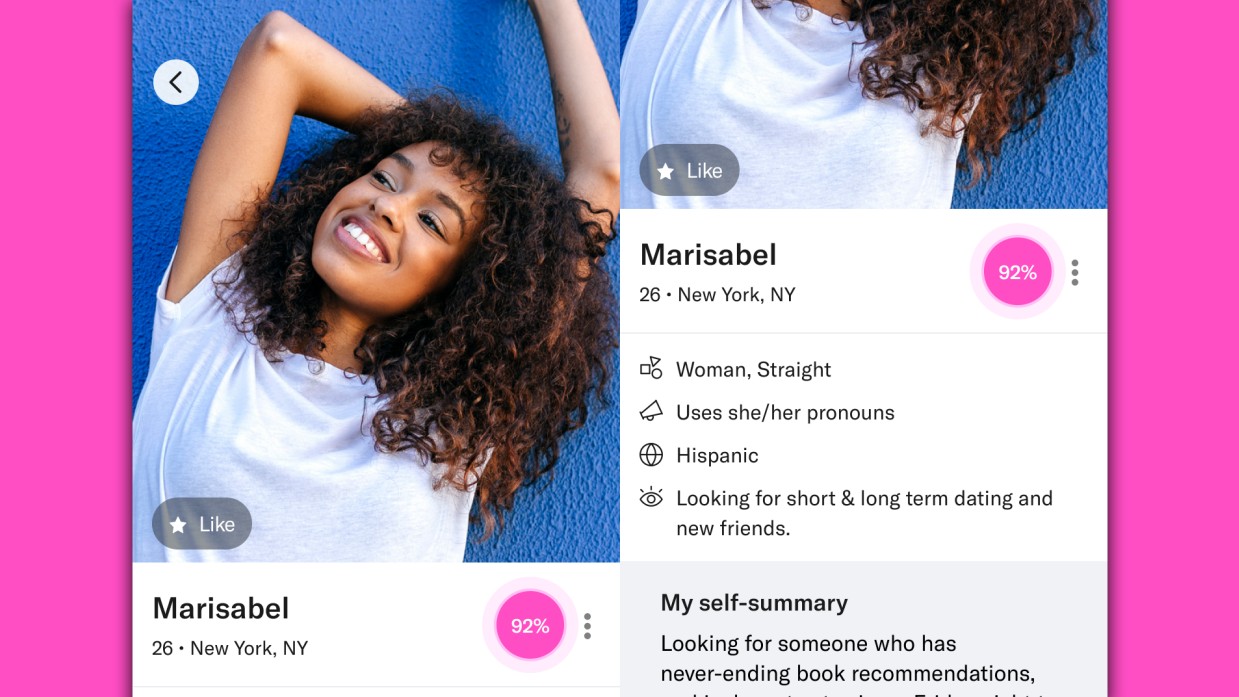The height and width of the screenshot is (697, 1239).
Task: Click the Marisabel name in the right panel
Action: (708, 255)
